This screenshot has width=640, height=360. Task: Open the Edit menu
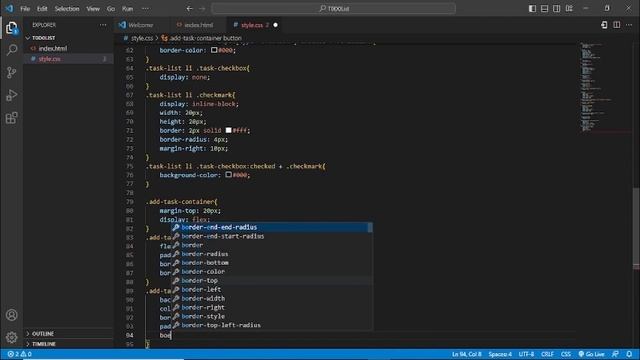42,8
